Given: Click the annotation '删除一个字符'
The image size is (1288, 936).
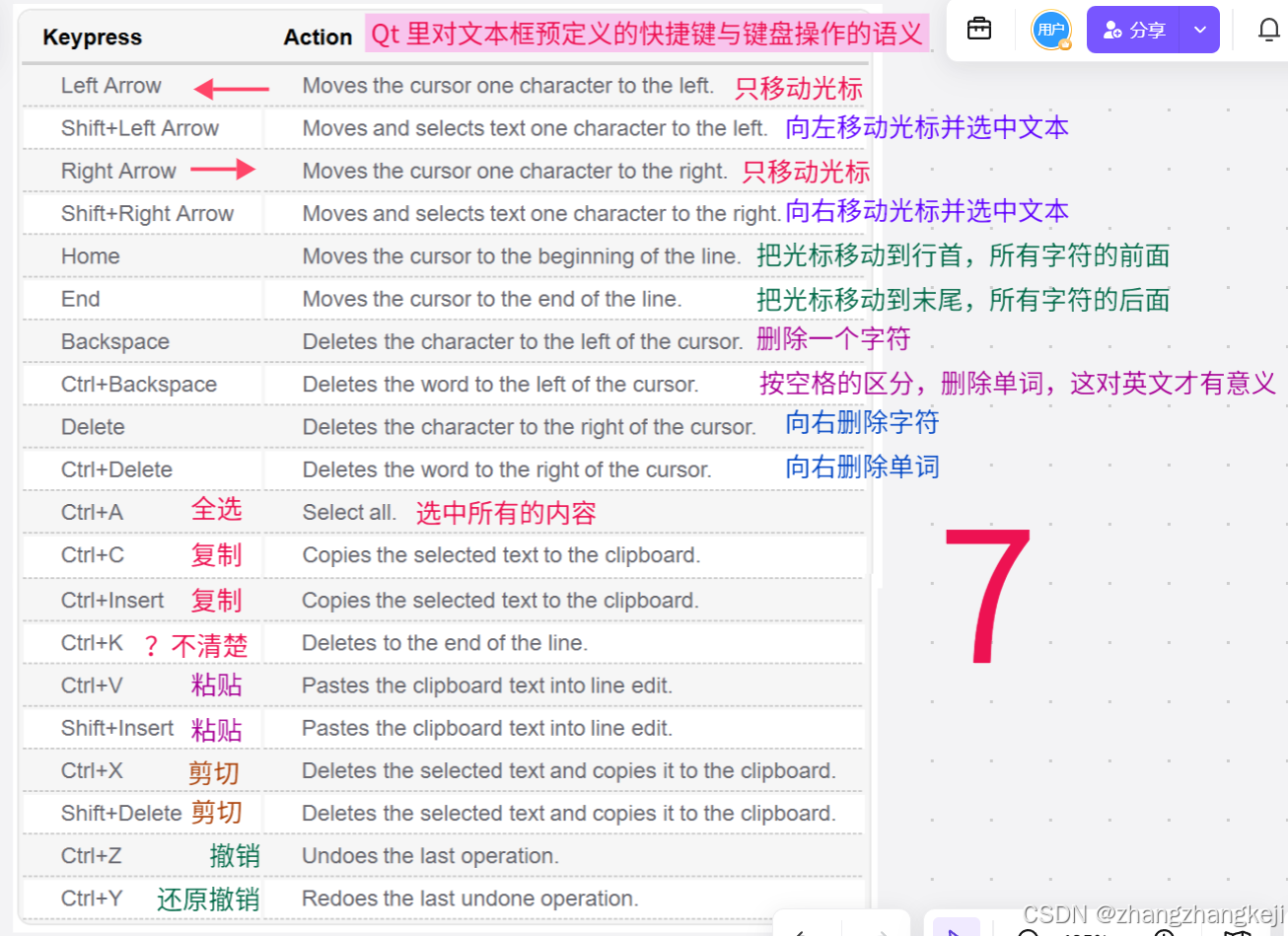Looking at the screenshot, I should point(833,339).
